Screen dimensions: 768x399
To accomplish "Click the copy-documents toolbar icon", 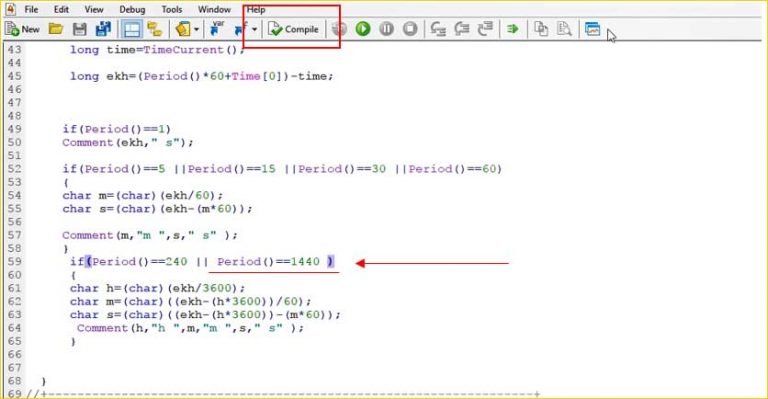I will tap(541, 29).
